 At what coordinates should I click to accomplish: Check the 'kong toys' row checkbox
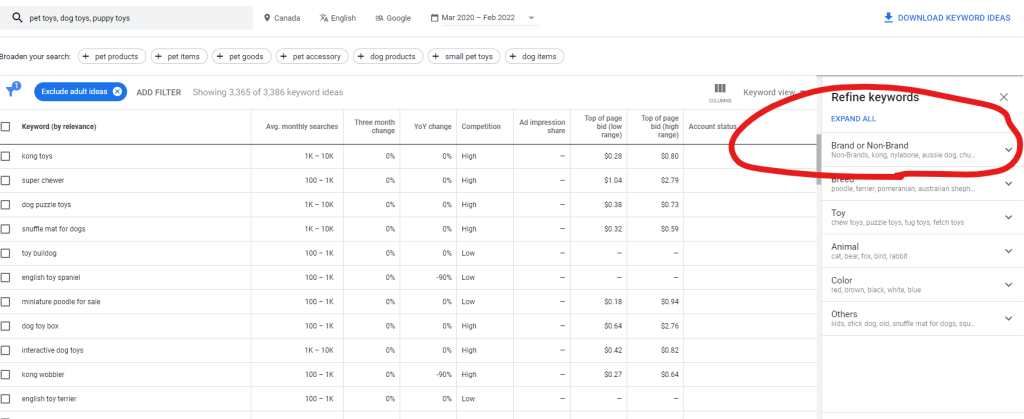point(5,157)
